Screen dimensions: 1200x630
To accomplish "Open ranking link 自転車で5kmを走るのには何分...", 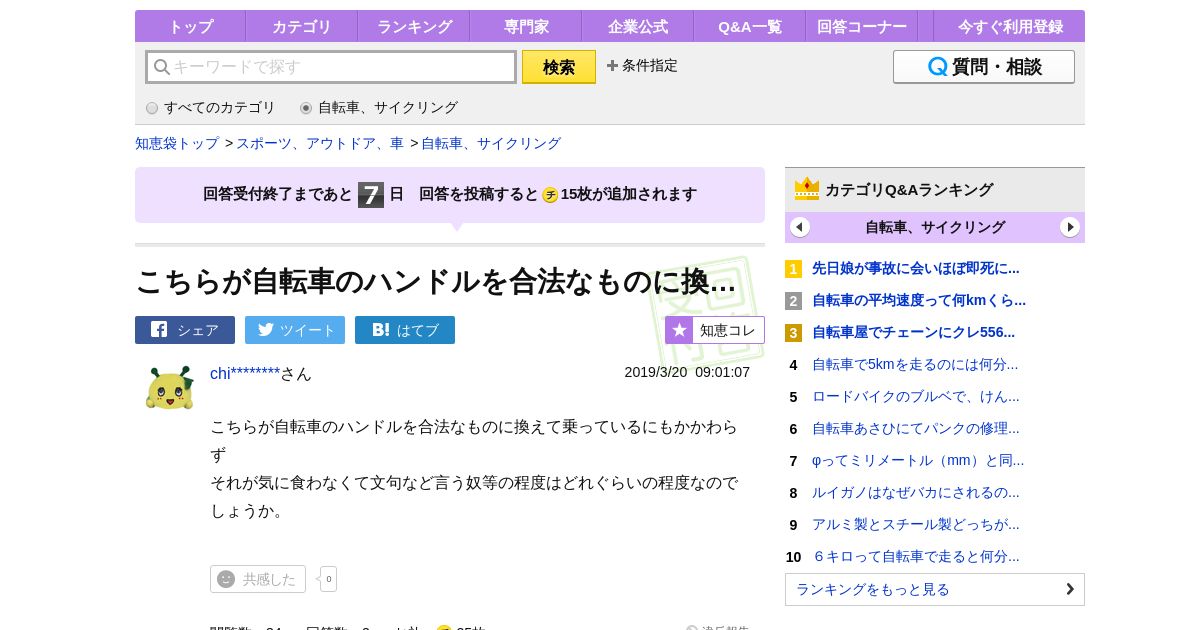I will click(915, 365).
